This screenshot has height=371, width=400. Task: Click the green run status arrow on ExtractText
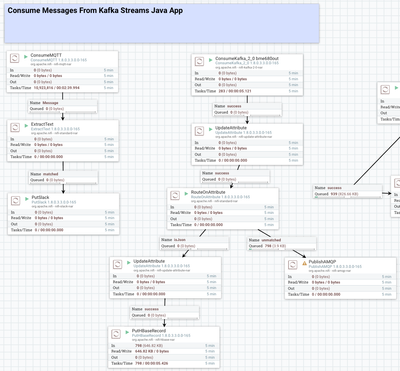(x=26, y=126)
